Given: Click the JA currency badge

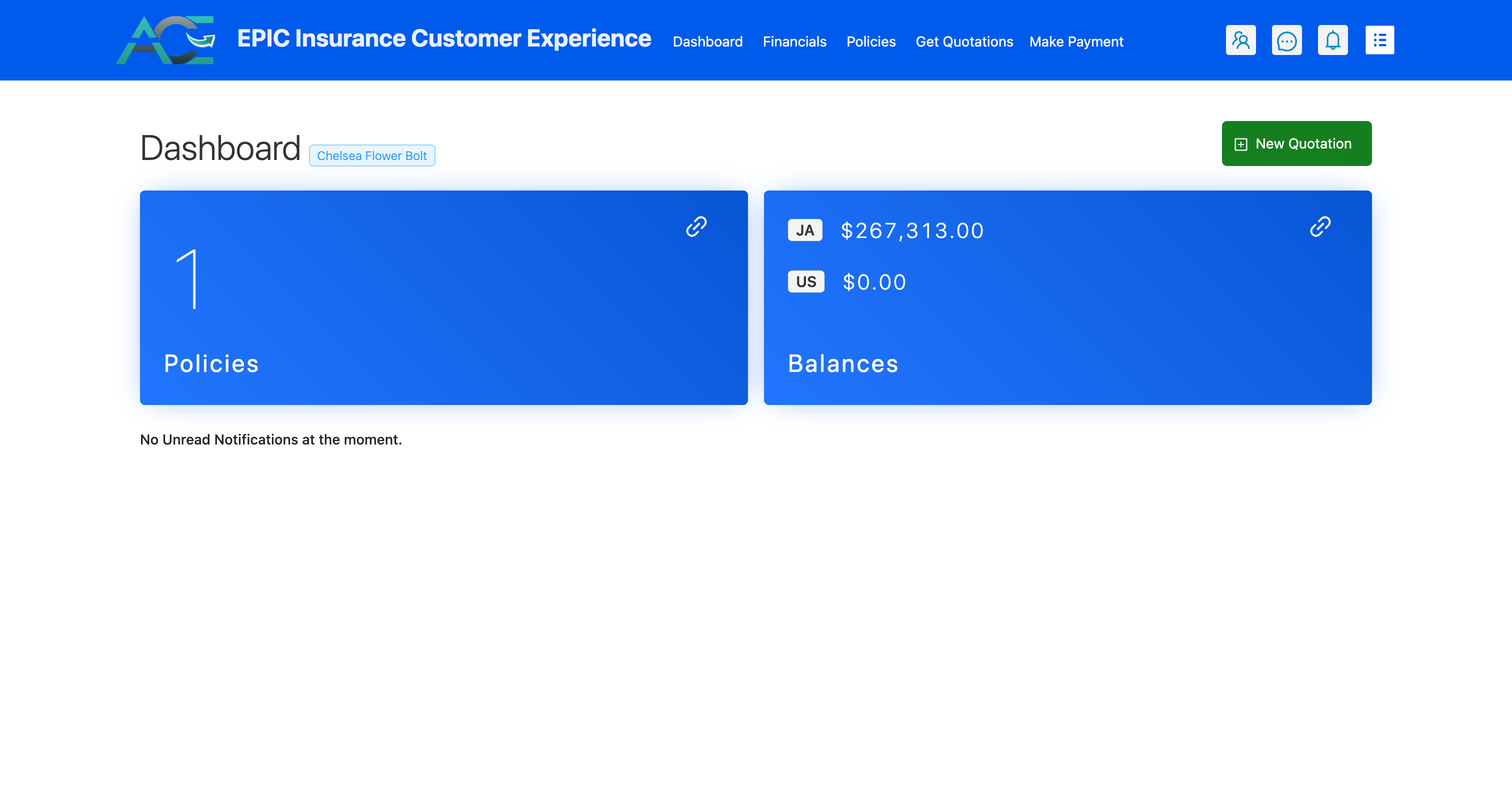Looking at the screenshot, I should [x=804, y=230].
